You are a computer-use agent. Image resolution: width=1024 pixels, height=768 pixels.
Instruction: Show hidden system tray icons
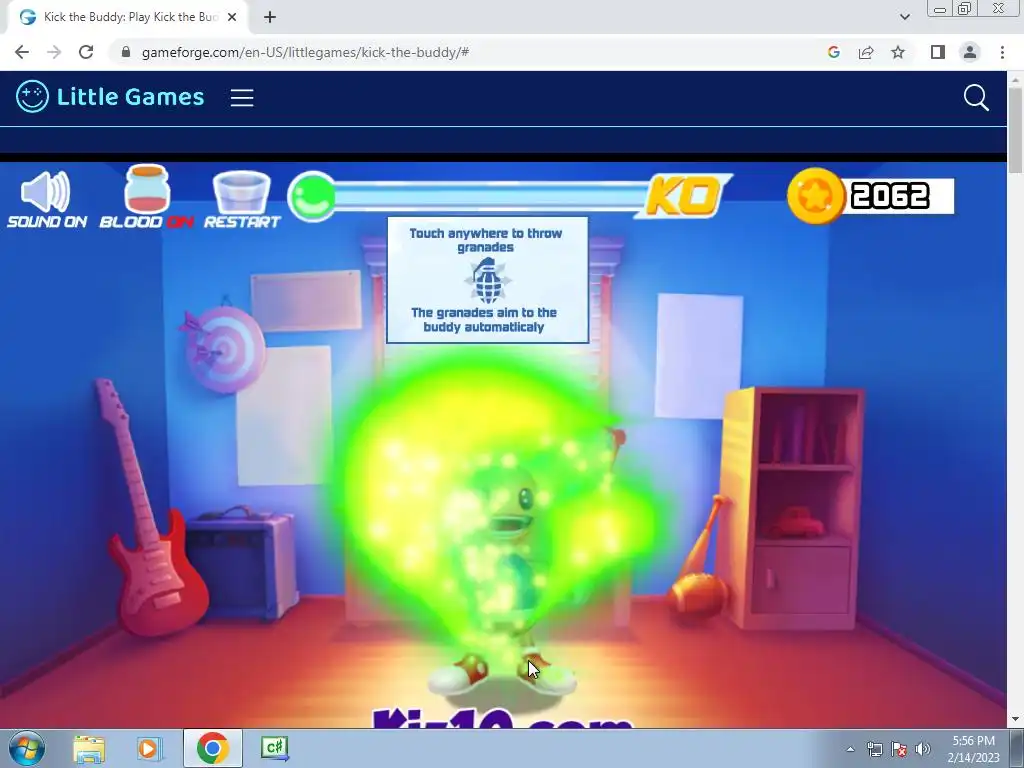(x=850, y=750)
